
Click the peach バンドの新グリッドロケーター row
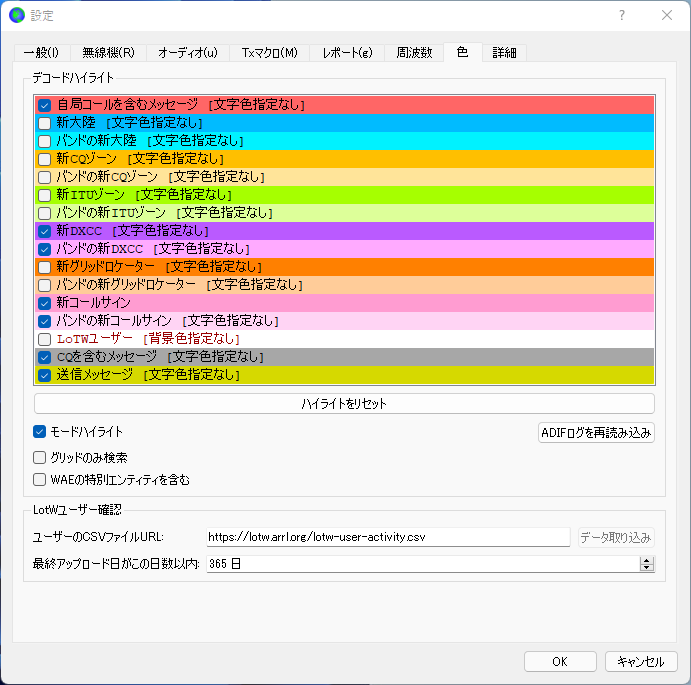click(x=345, y=285)
